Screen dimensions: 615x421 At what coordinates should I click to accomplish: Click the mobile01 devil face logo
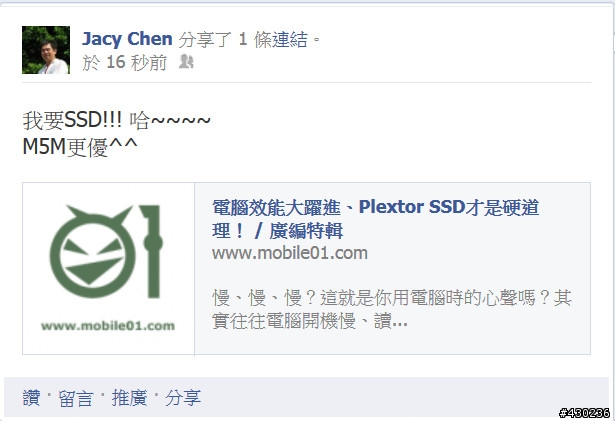(93, 251)
